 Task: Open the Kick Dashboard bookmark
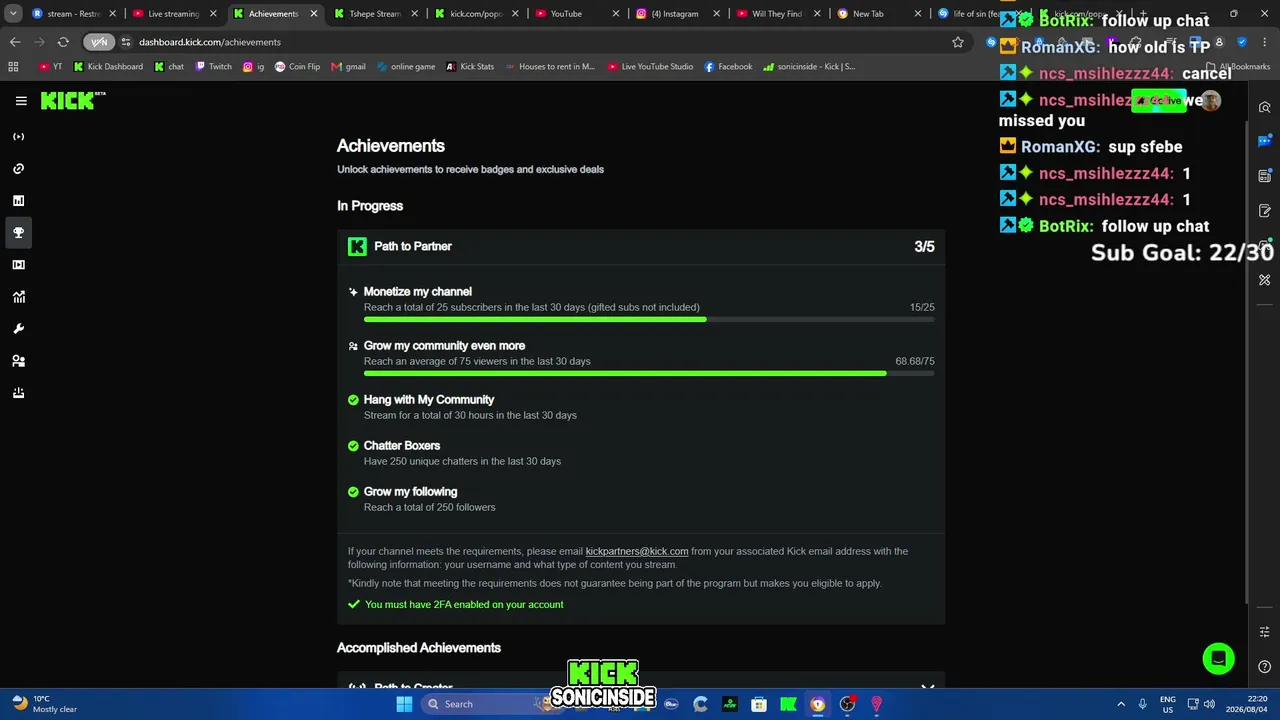(x=108, y=67)
